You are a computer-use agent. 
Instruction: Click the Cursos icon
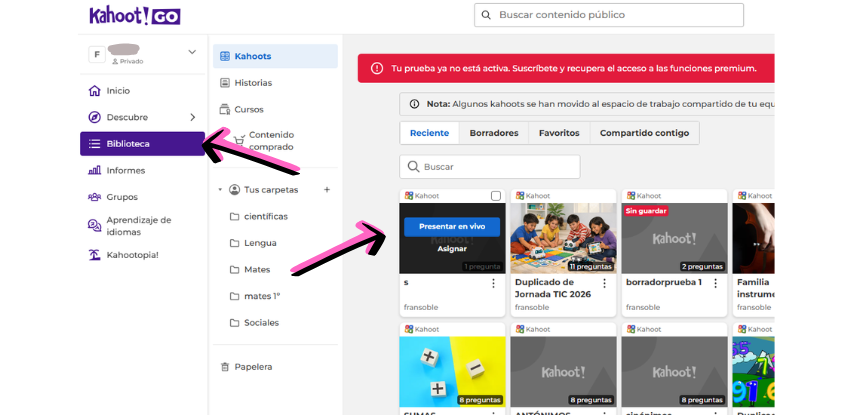225,109
